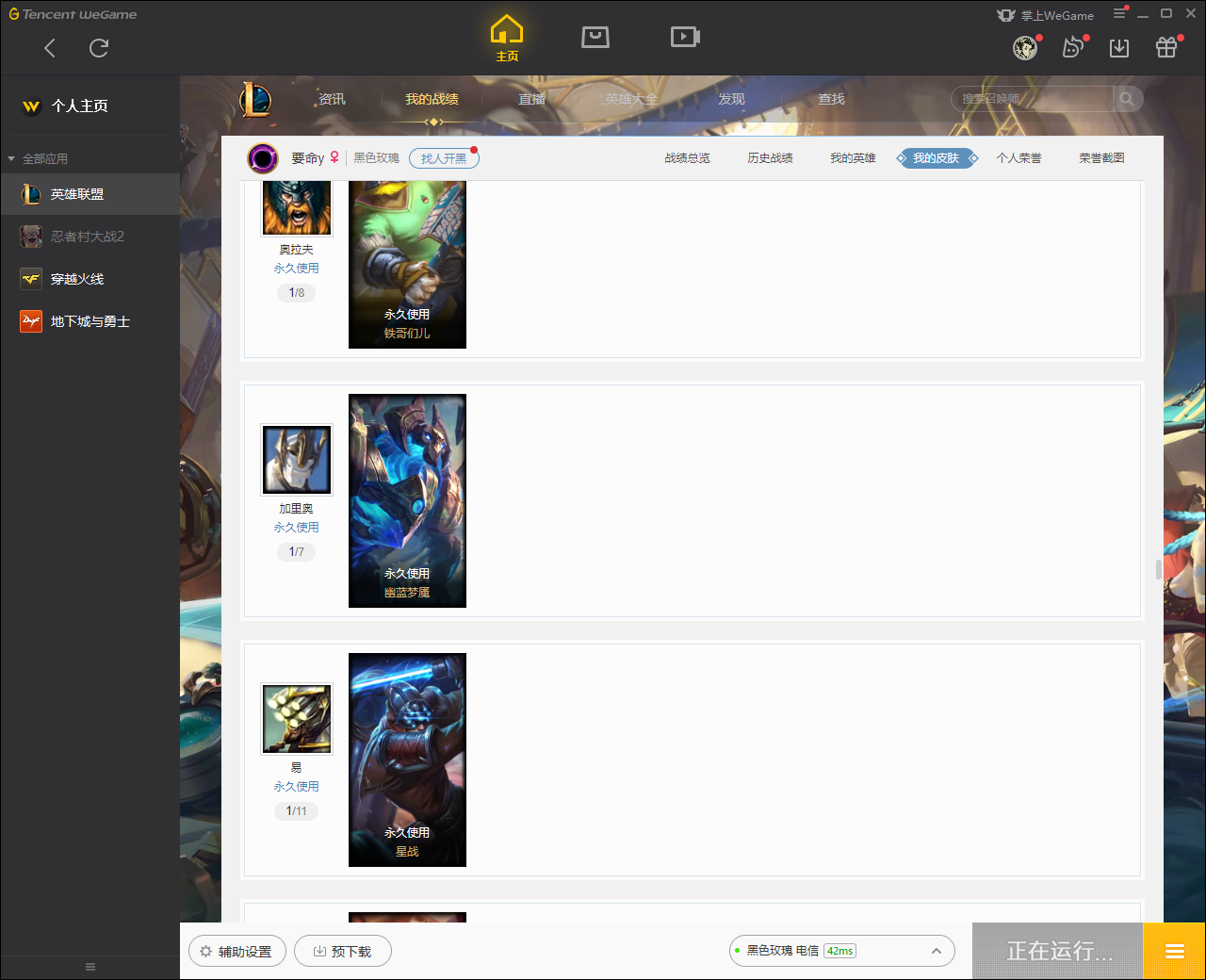
Task: Click the search magnifier button
Action: tap(1127, 99)
